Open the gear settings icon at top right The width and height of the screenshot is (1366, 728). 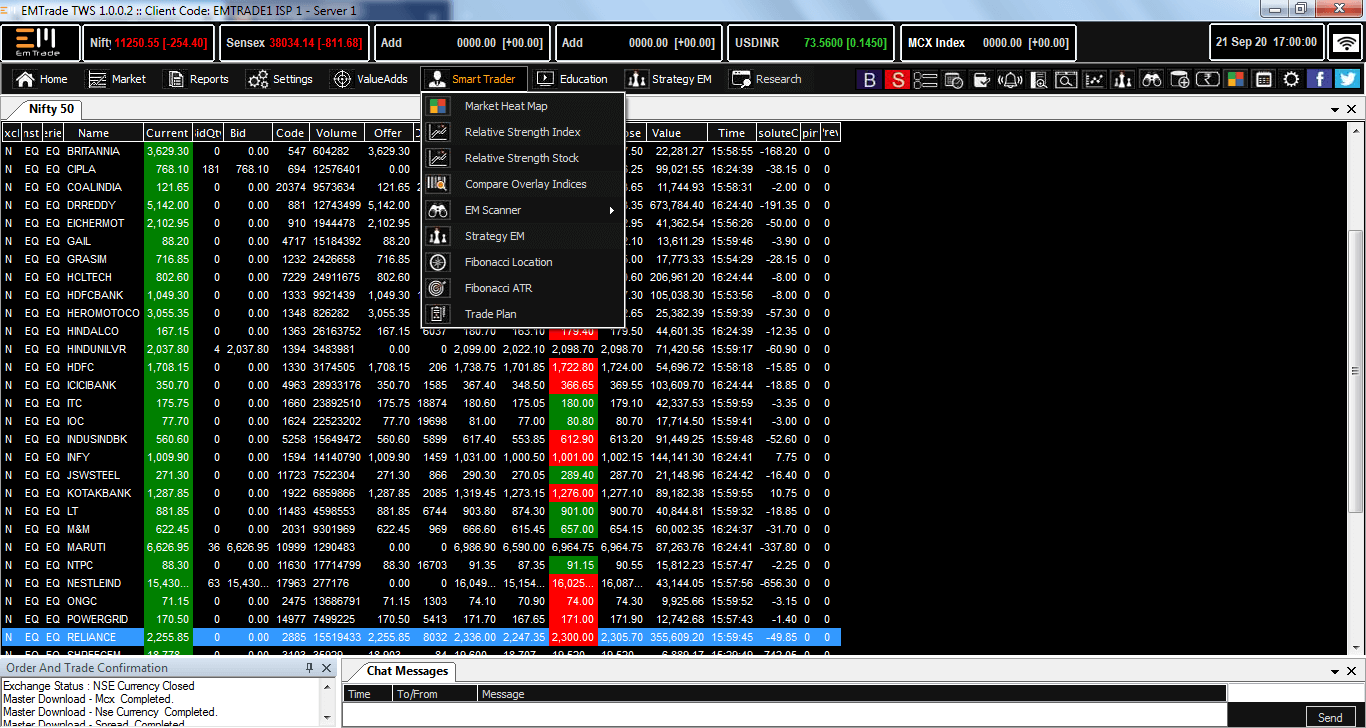click(1291, 79)
